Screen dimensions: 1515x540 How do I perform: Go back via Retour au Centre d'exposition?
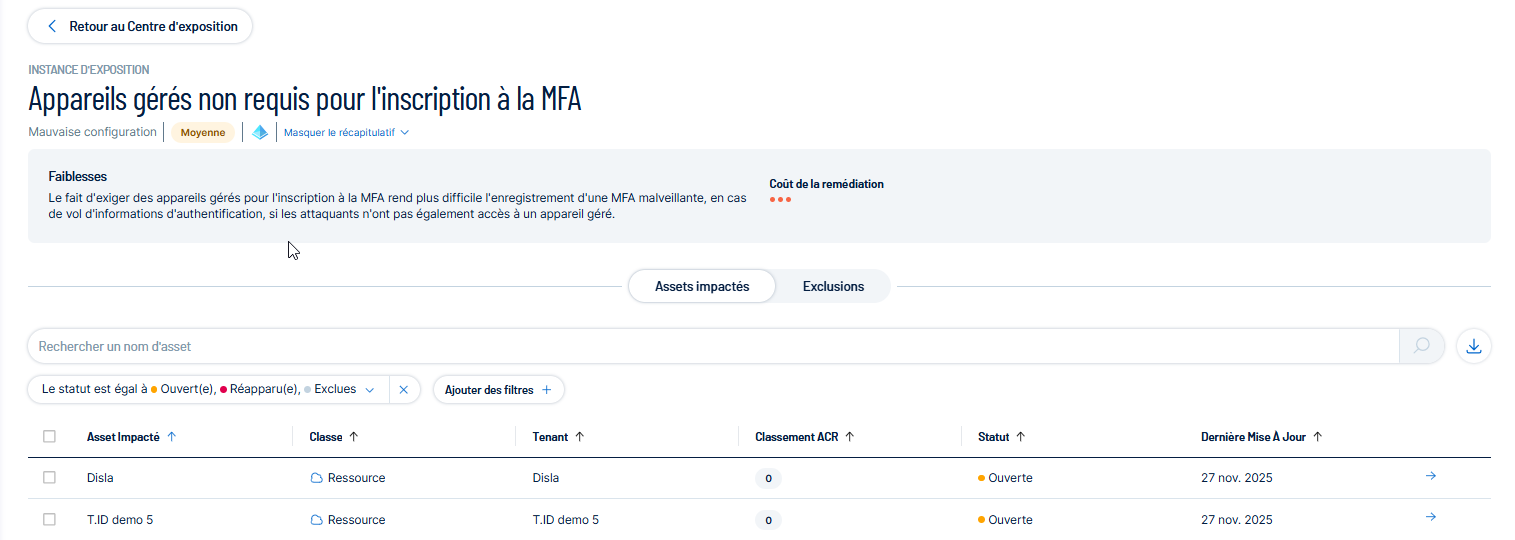[140, 27]
